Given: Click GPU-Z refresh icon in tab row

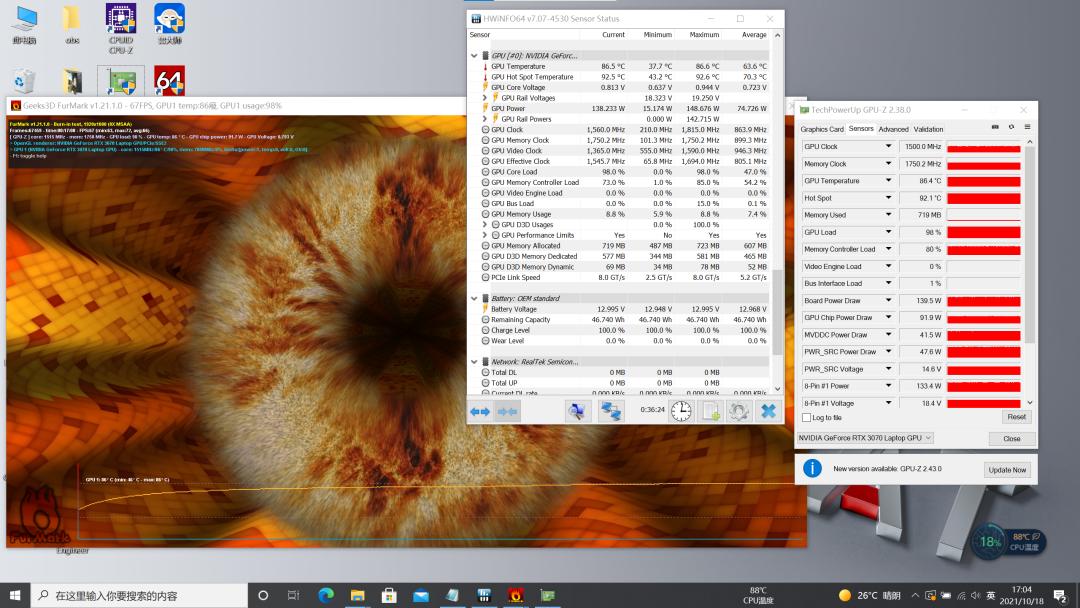Looking at the screenshot, I should (1009, 128).
